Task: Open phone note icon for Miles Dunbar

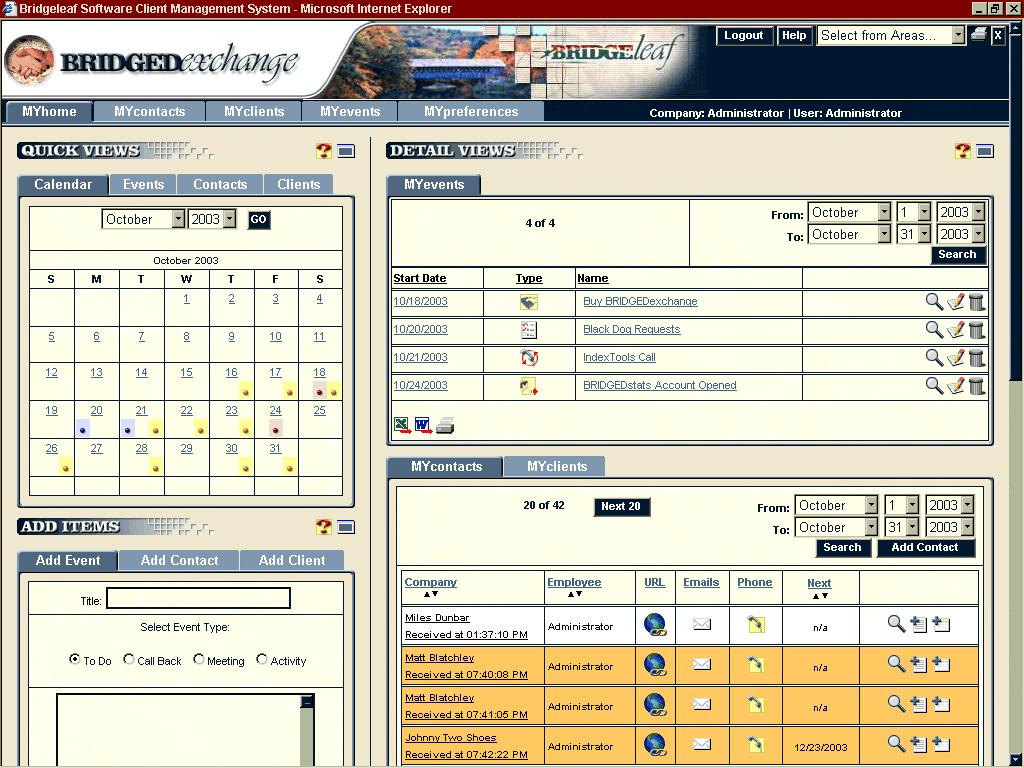Action: tap(756, 624)
